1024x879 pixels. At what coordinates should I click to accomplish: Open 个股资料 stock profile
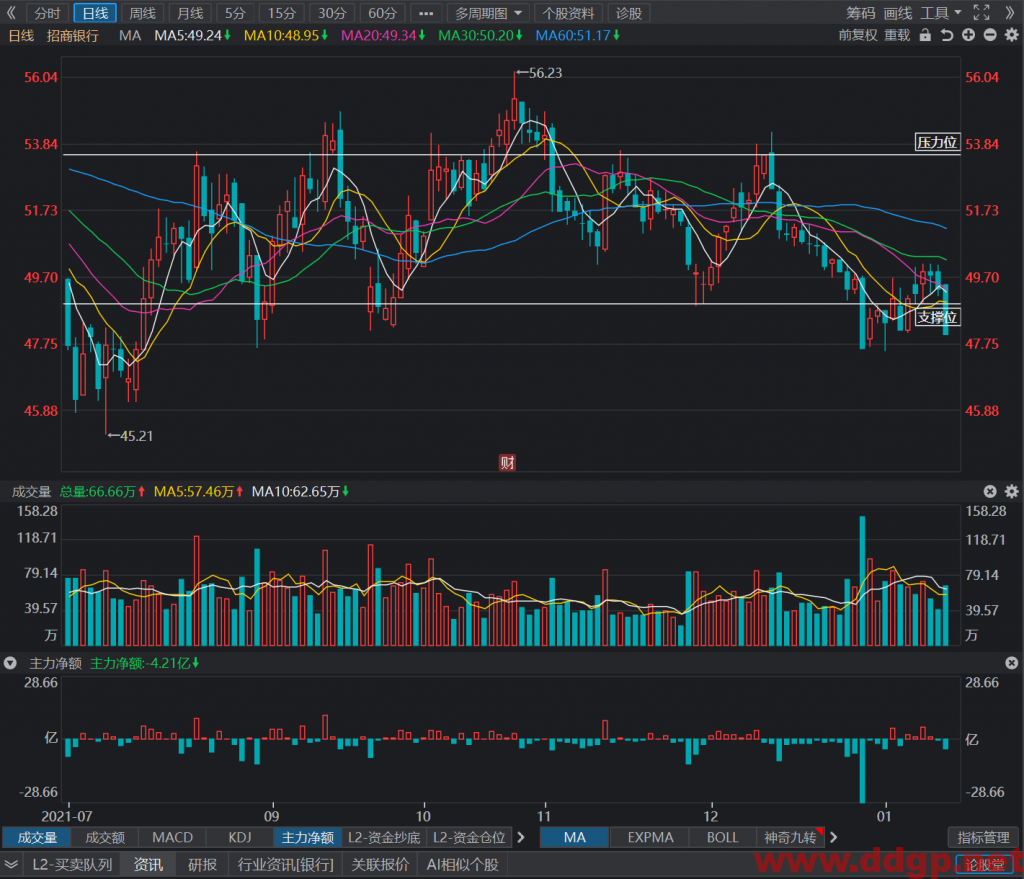[568, 13]
